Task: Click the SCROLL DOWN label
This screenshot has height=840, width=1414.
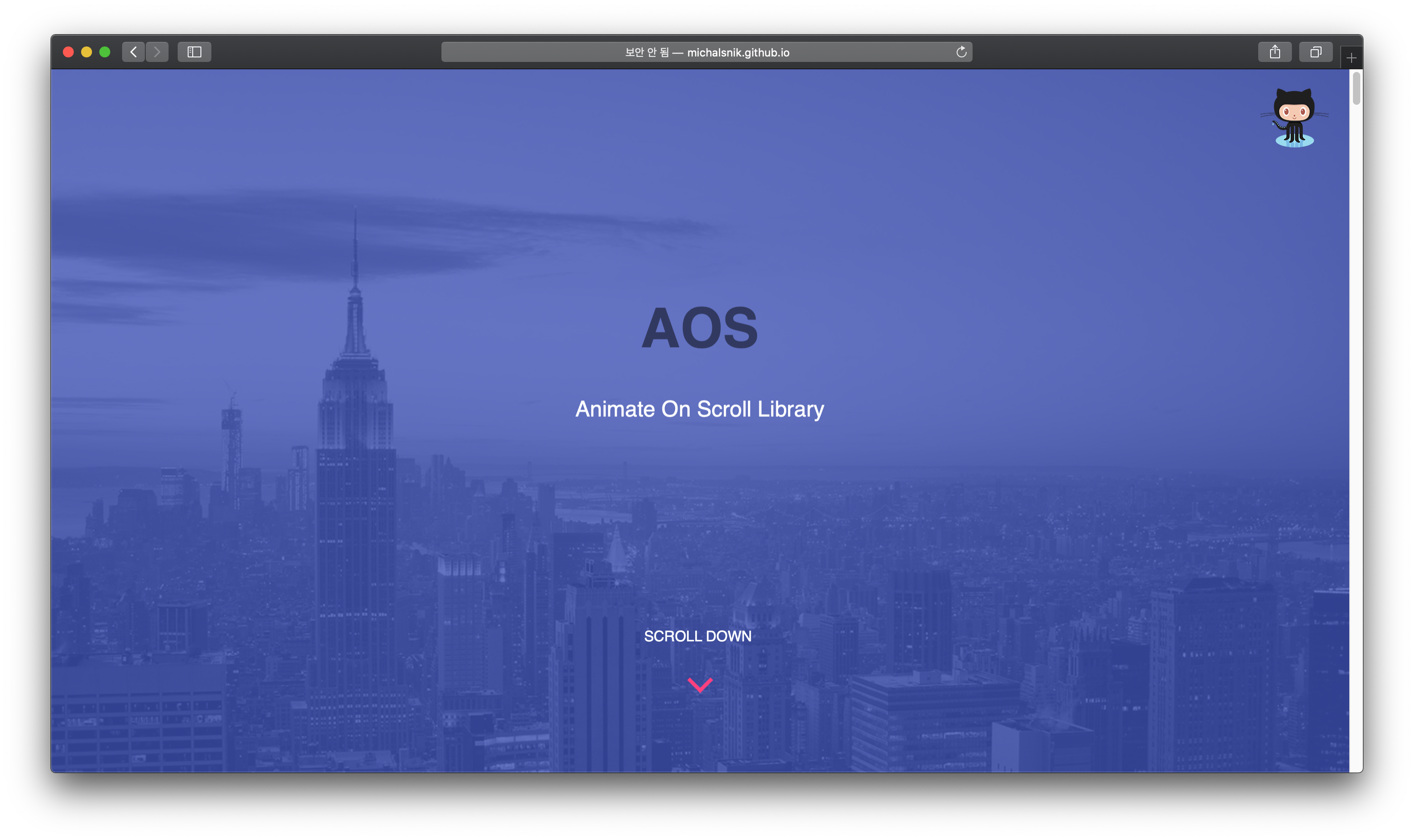Action: [x=697, y=636]
